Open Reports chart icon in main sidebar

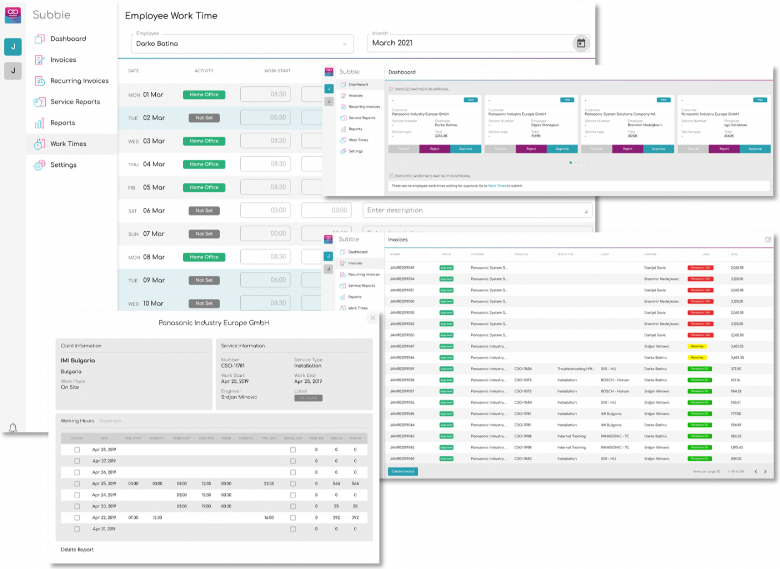[40, 123]
